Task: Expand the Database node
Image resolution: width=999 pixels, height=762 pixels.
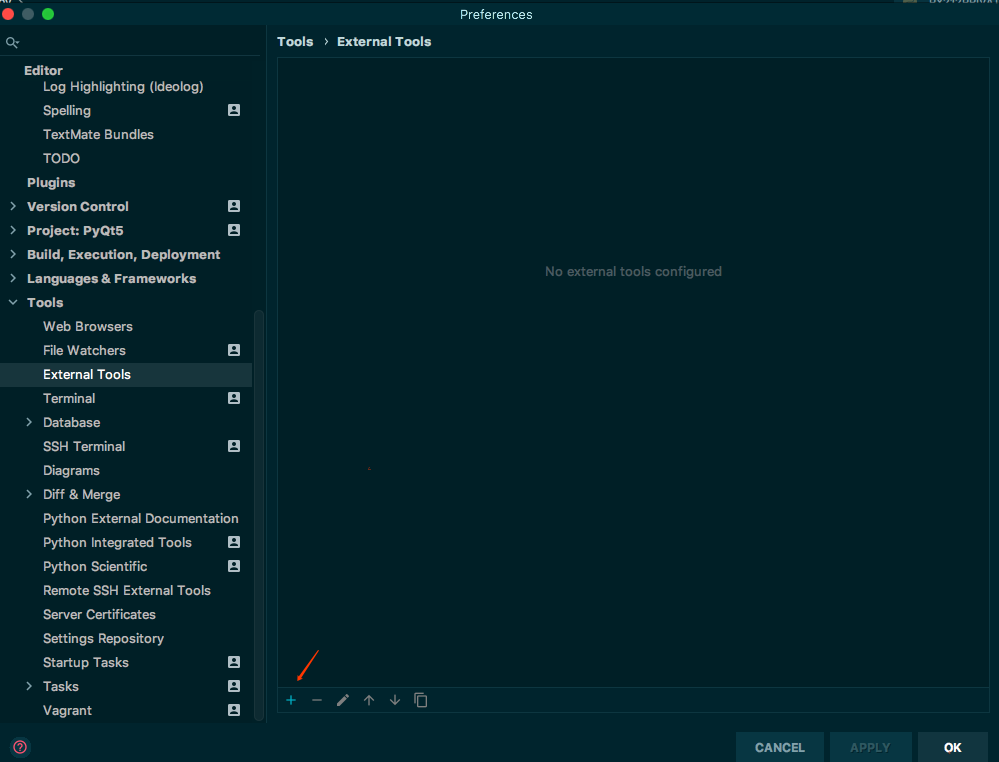Action: click(x=29, y=422)
